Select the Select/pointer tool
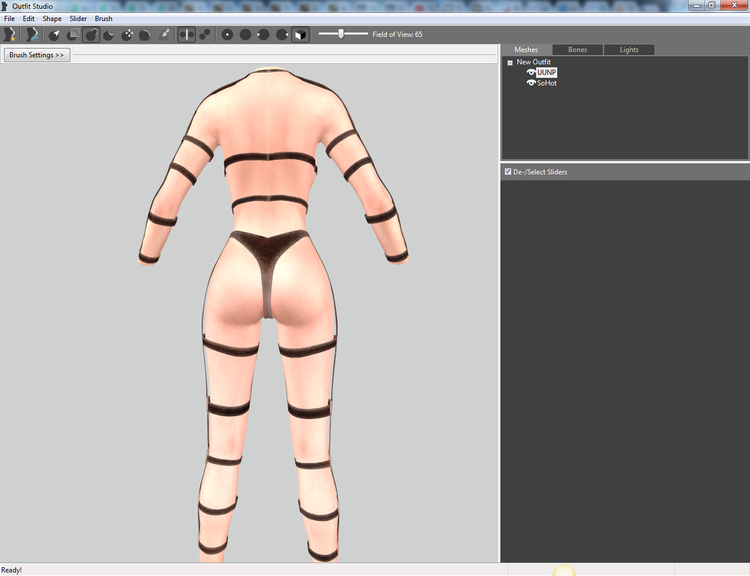The width and height of the screenshot is (750, 576). [55, 34]
